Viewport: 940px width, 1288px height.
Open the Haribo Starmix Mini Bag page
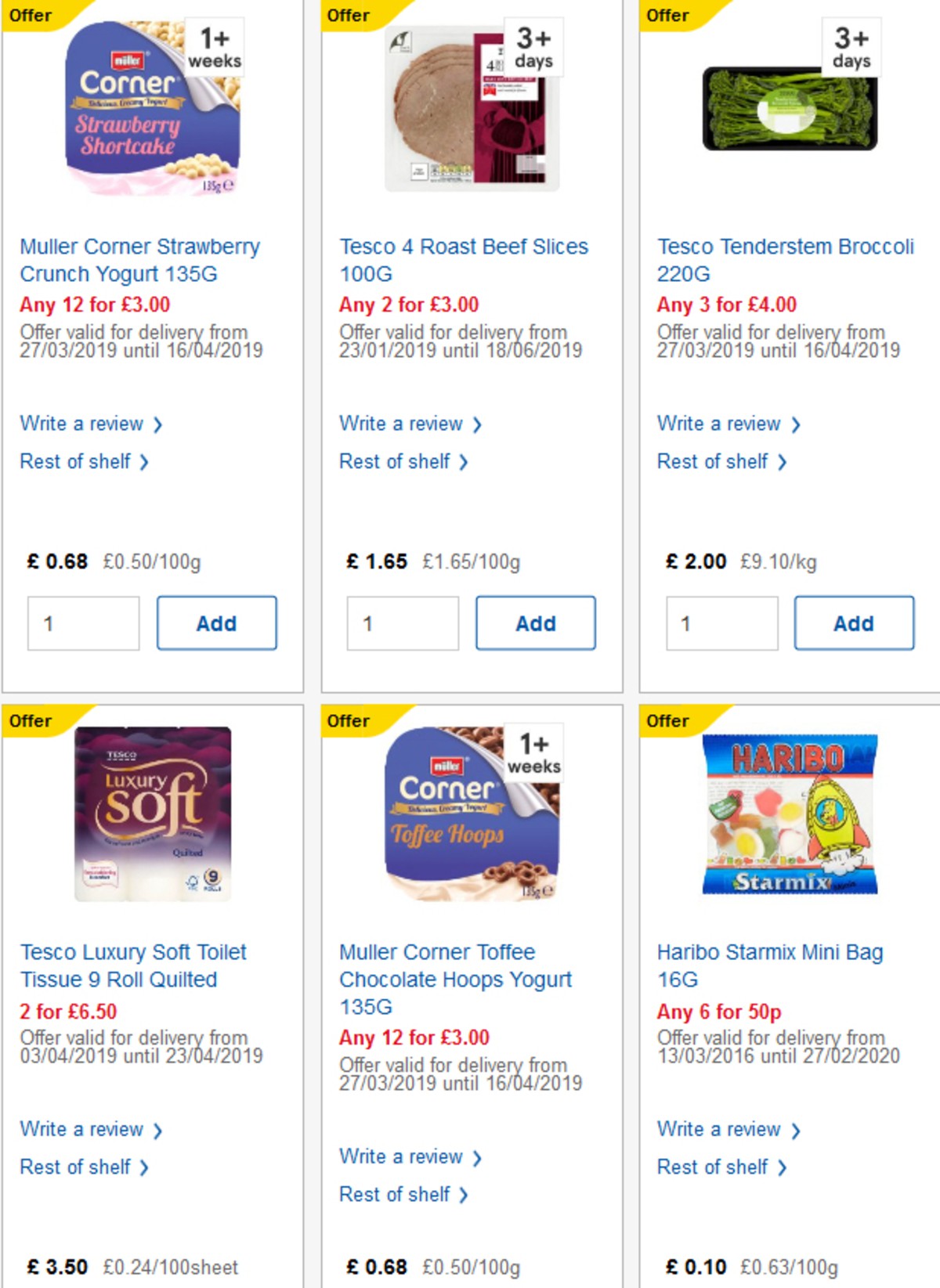coord(772,966)
